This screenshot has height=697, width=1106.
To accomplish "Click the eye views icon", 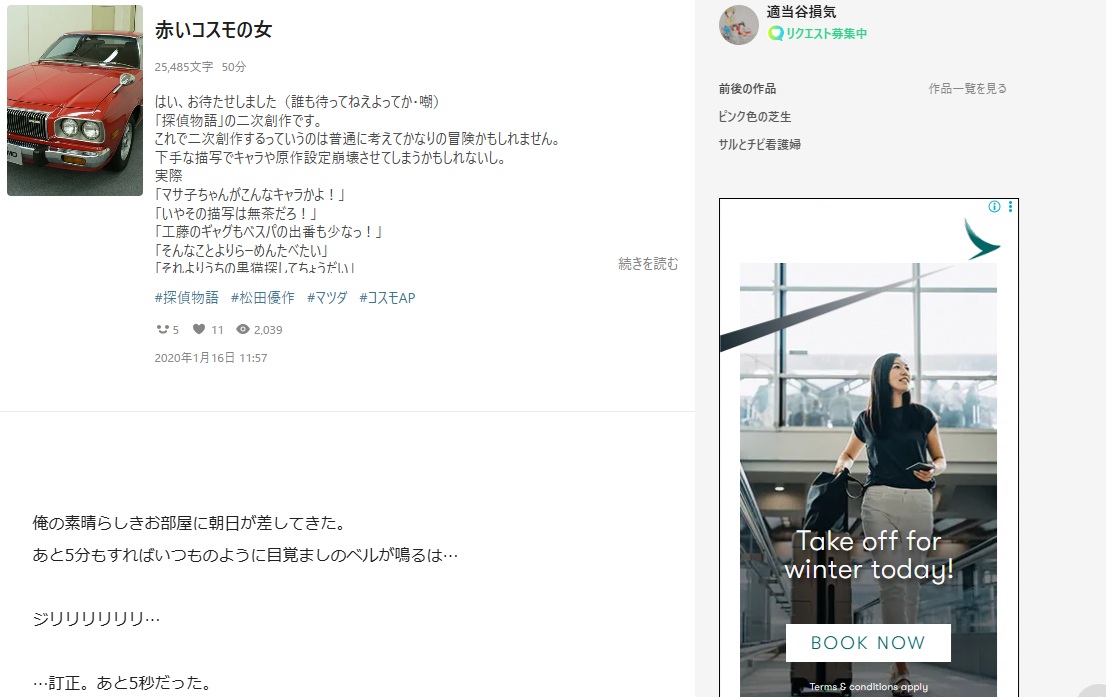I will click(242, 329).
